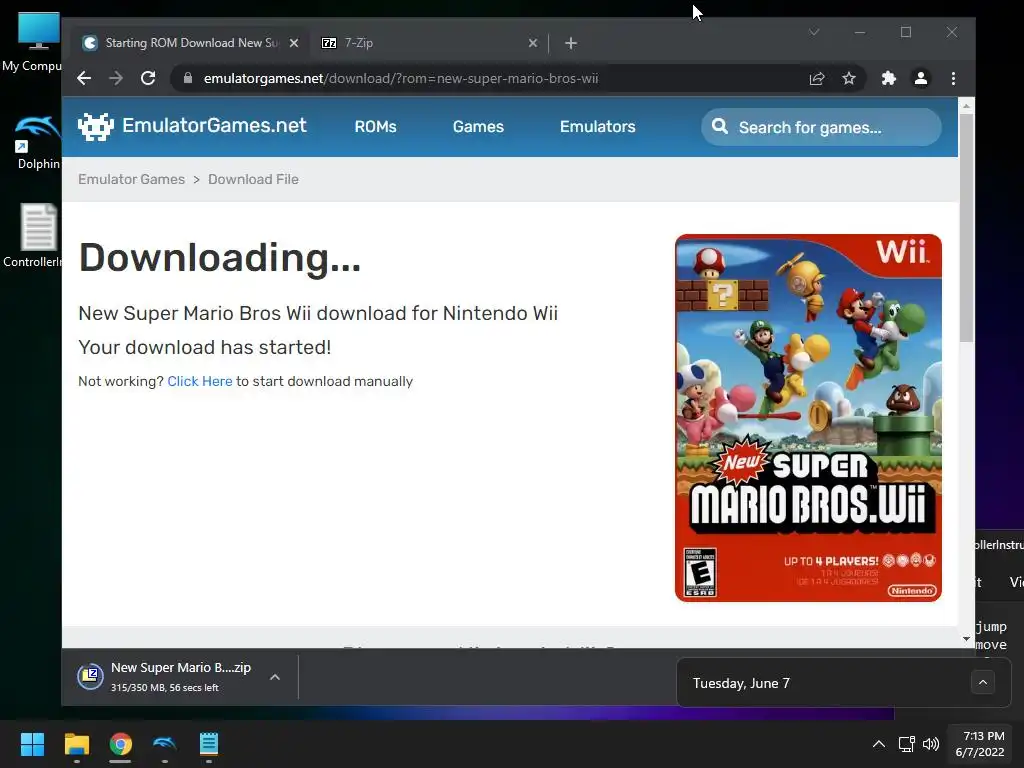This screenshot has height=768, width=1024.
Task: Bookmark this page with the star icon
Action: point(849,78)
